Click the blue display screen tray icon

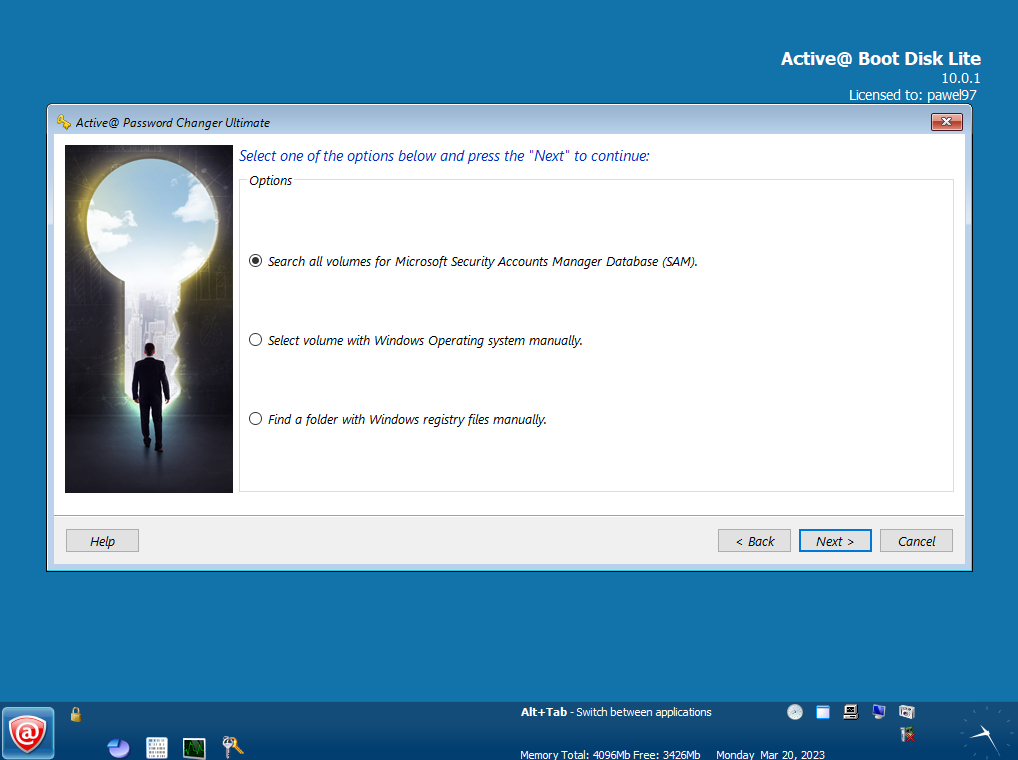click(x=878, y=712)
